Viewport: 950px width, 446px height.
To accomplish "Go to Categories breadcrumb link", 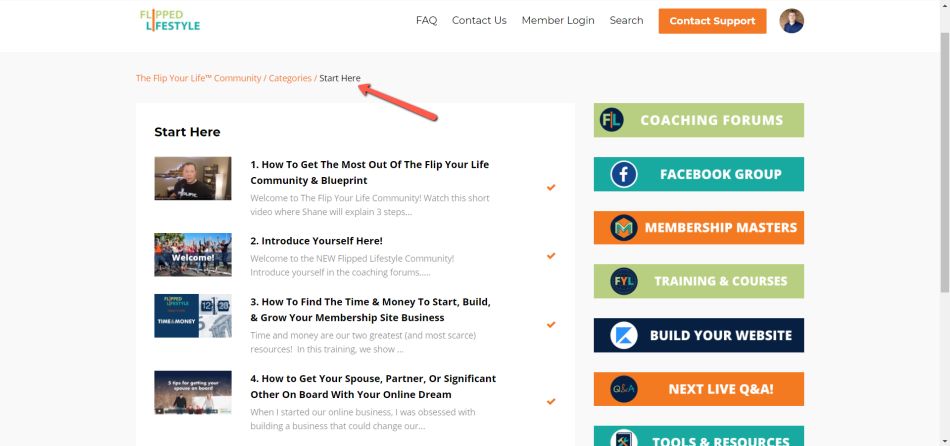I will point(290,78).
